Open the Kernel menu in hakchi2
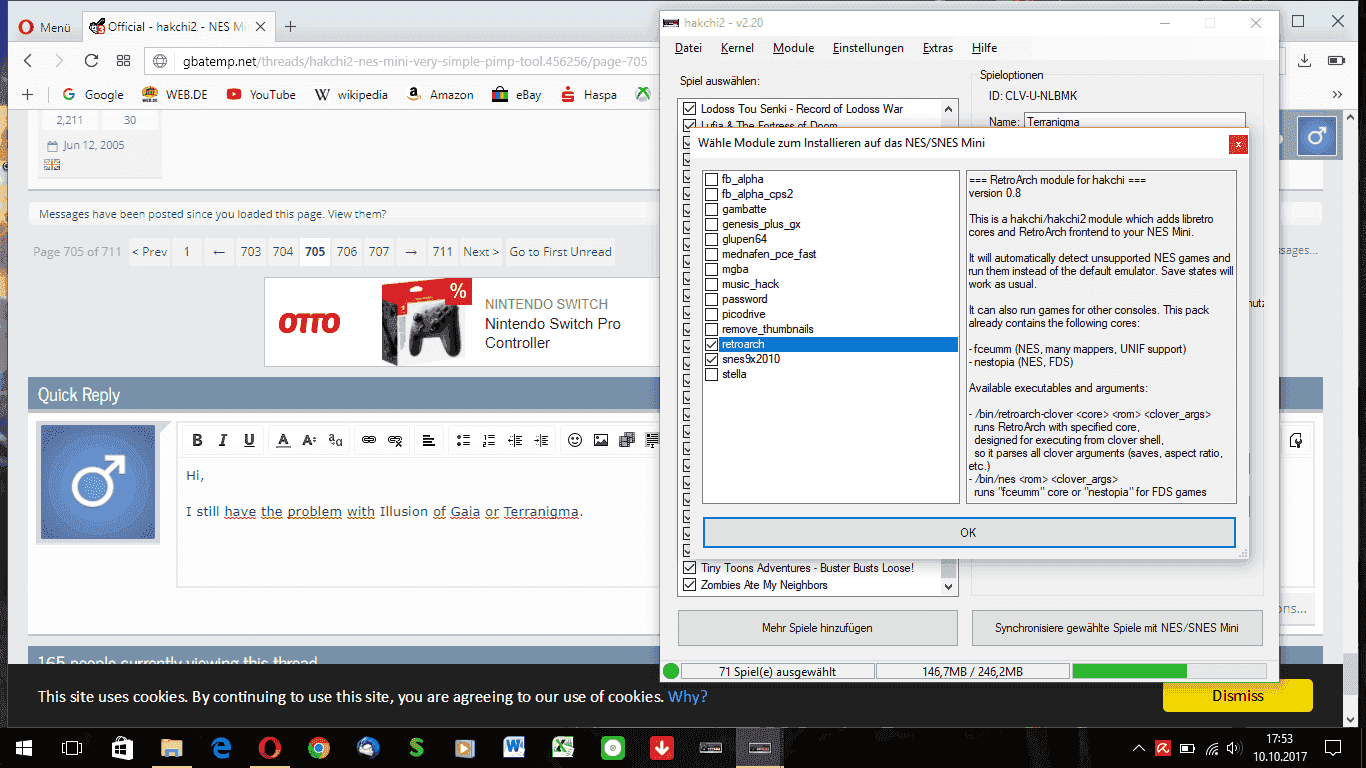This screenshot has height=768, width=1366. coord(737,48)
